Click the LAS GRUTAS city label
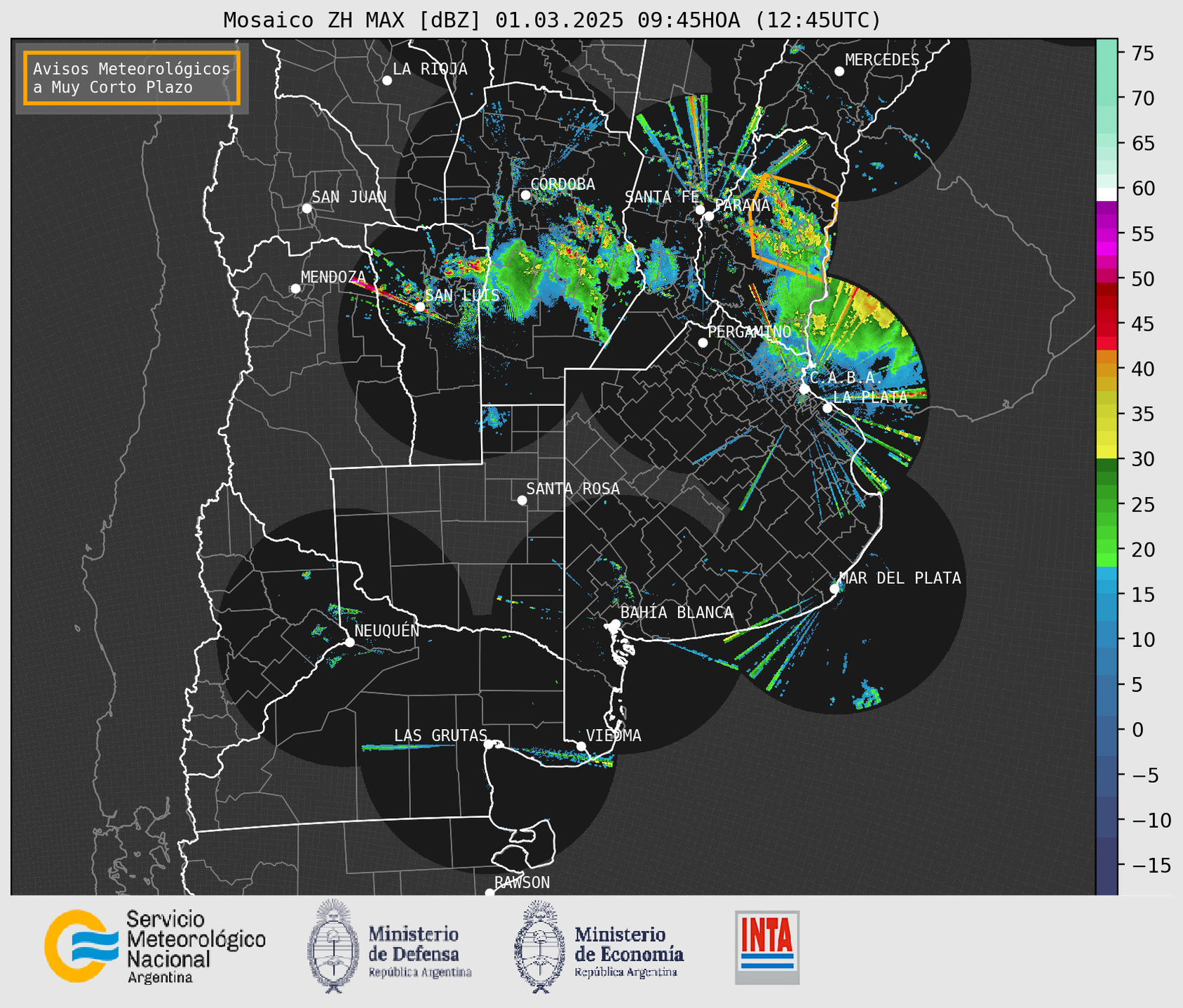Screen dimensions: 1183x1008 [x=440, y=735]
